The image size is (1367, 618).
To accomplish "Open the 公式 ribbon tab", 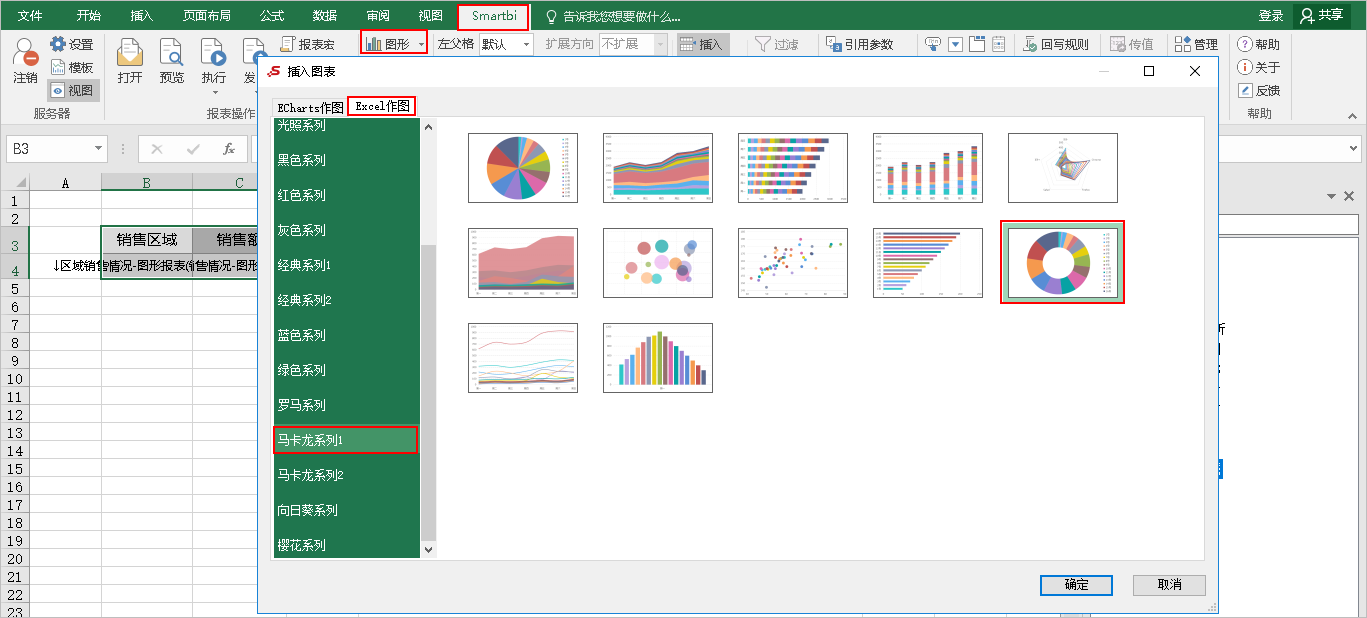I will coord(271,16).
